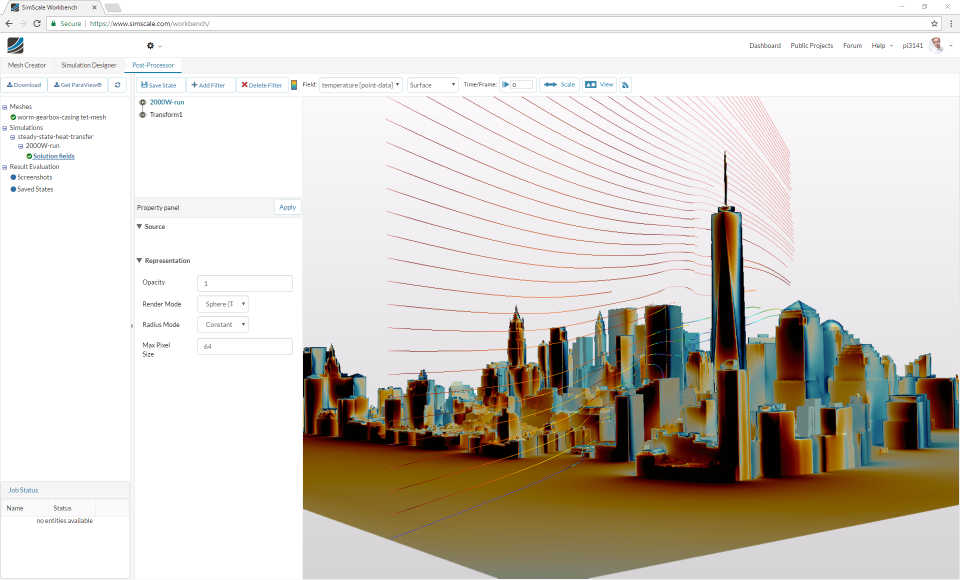Image resolution: width=960 pixels, height=580 pixels.
Task: Click the Opacity input field
Action: coord(245,283)
